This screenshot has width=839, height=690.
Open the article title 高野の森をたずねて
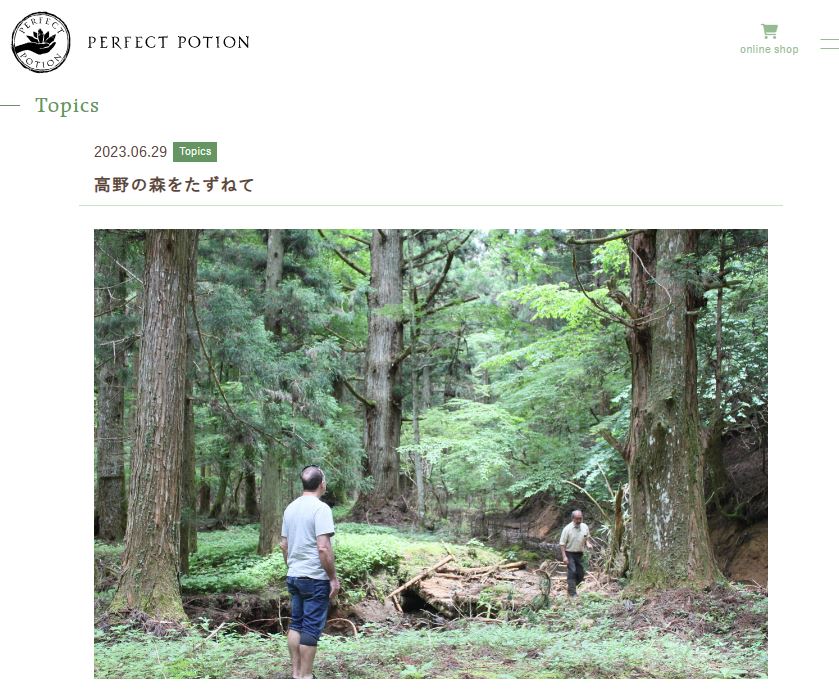174,185
